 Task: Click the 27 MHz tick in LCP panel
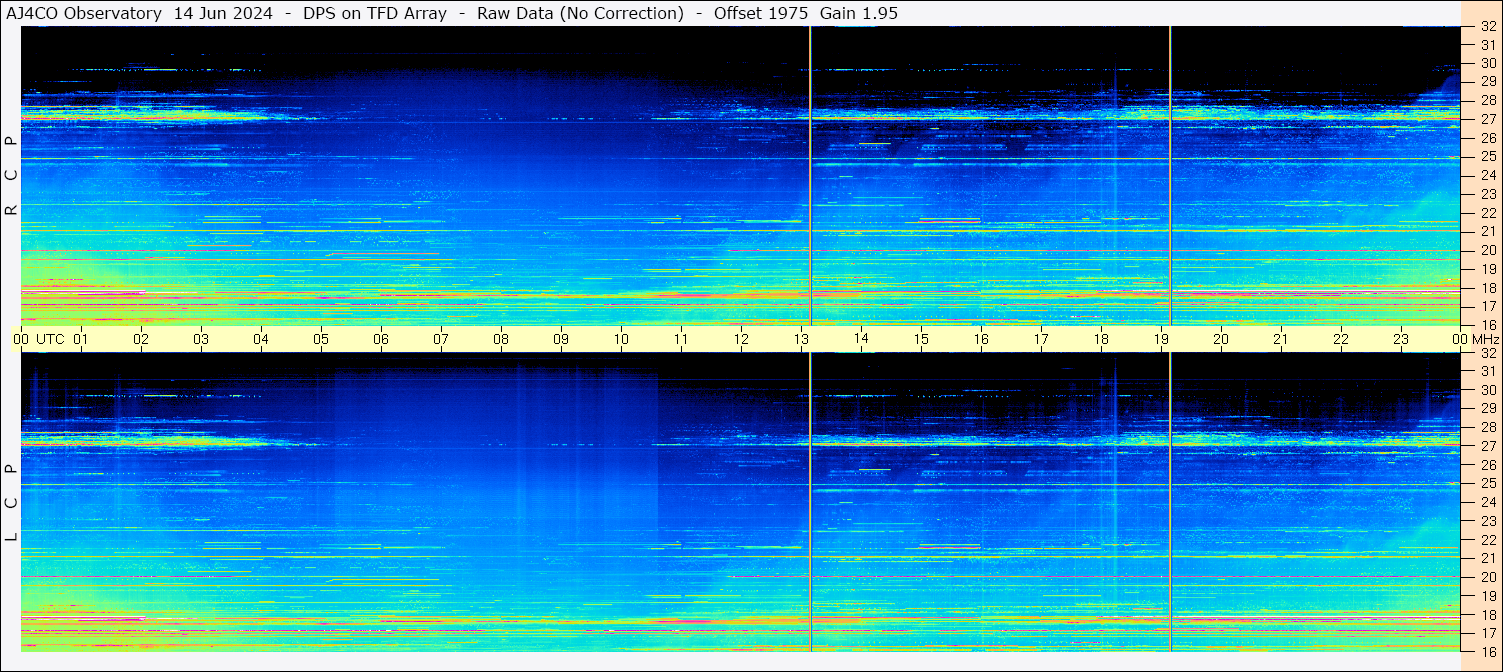[x=1487, y=446]
